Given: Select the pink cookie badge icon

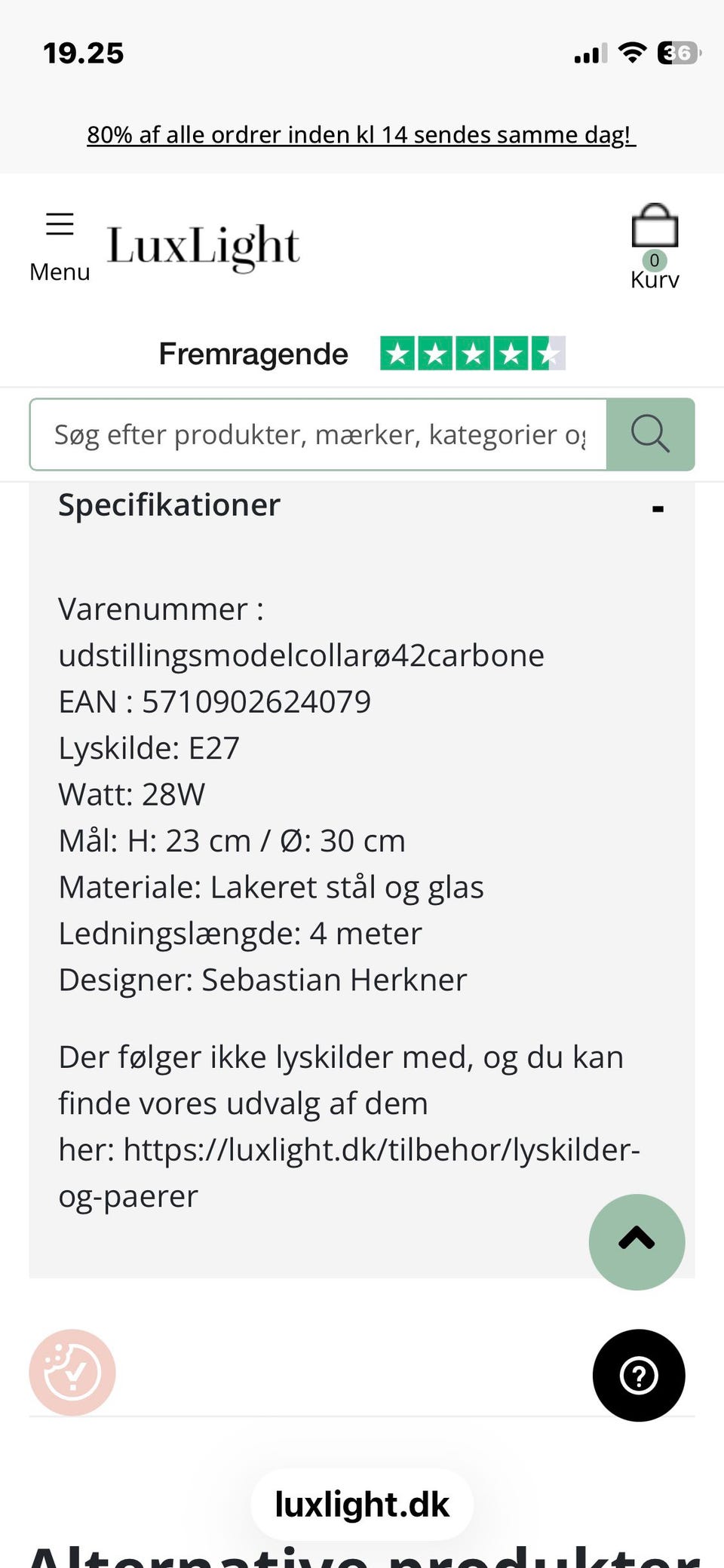Looking at the screenshot, I should pos(72,1373).
